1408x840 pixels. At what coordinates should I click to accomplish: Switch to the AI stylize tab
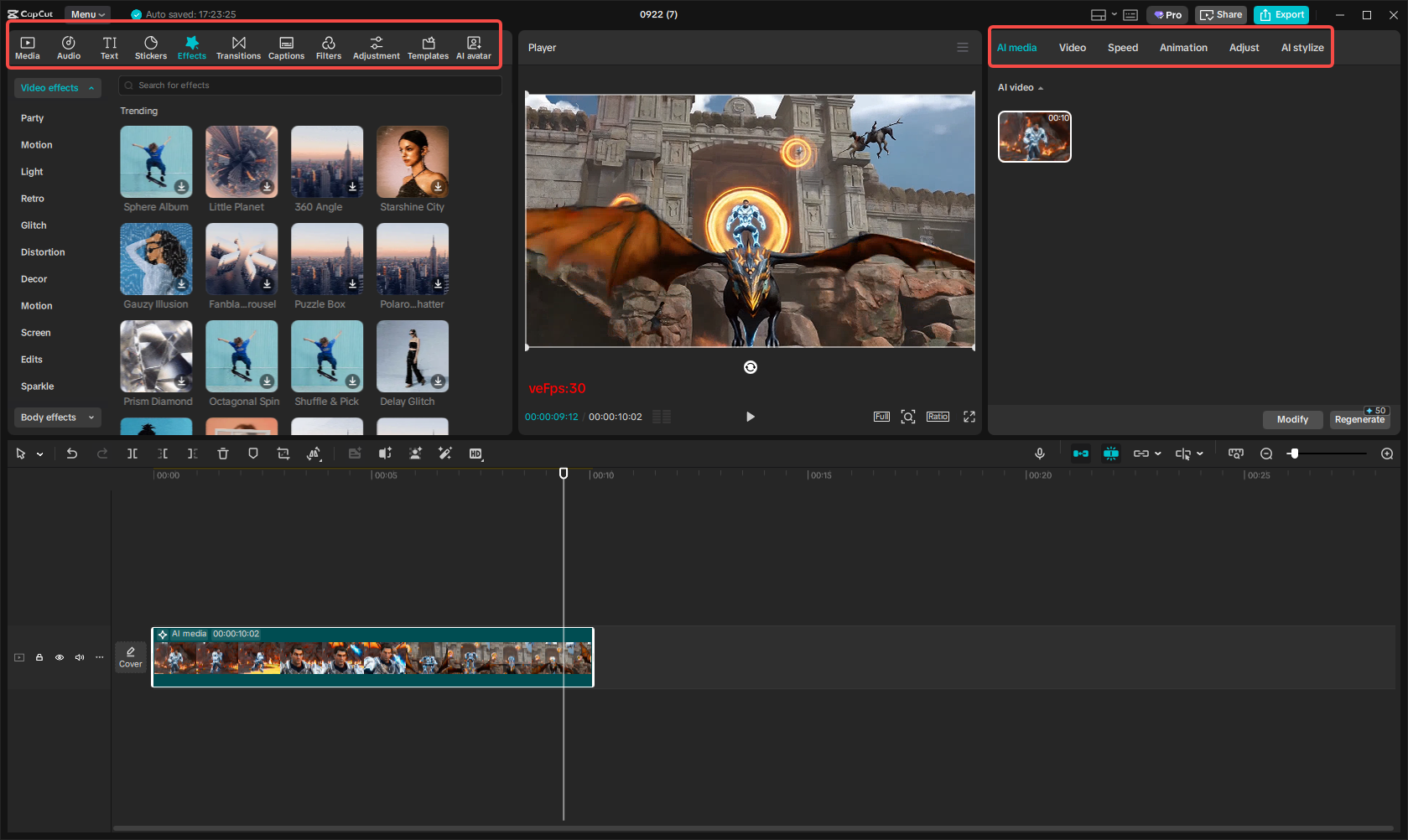click(1302, 48)
